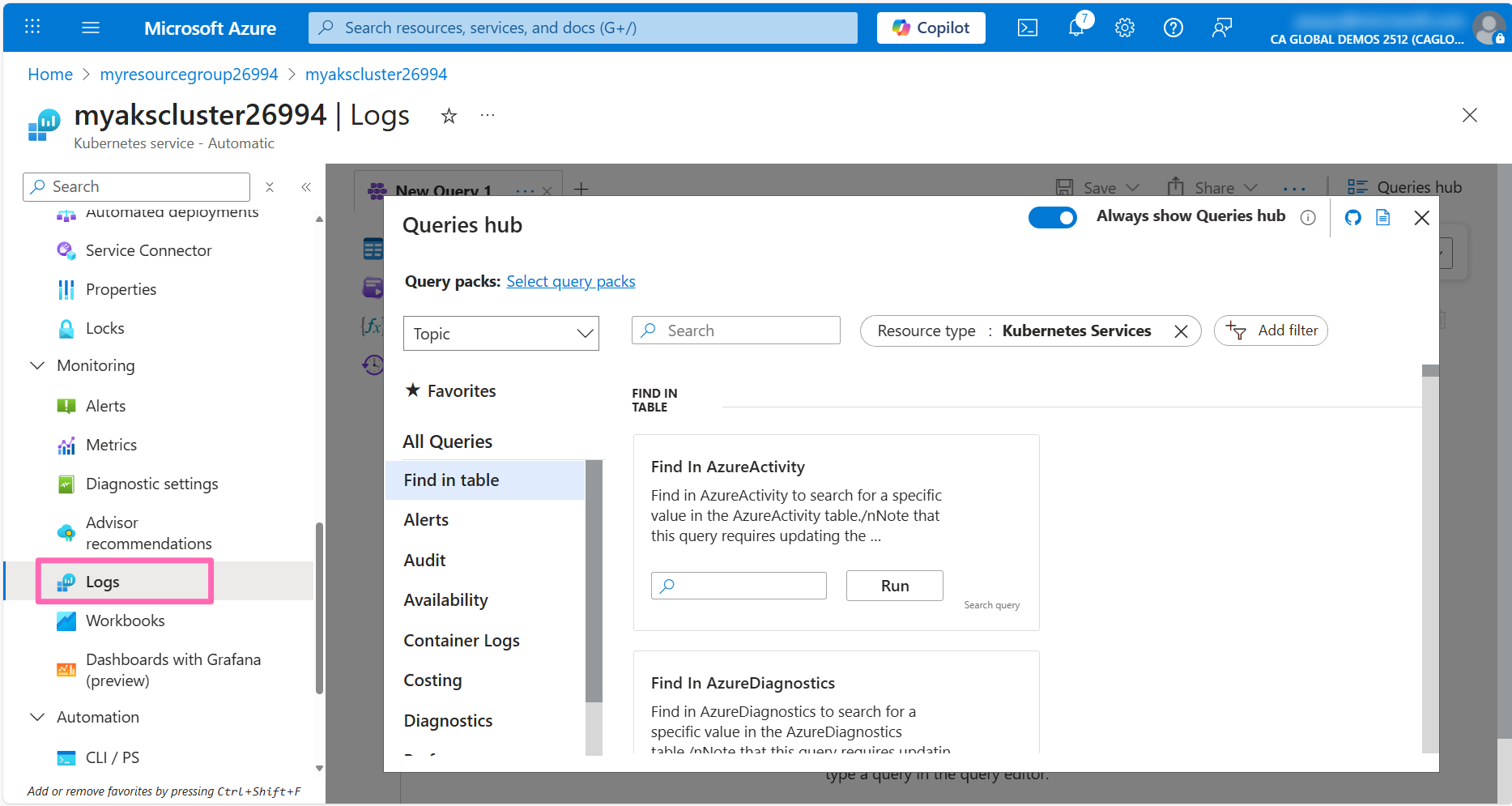This screenshot has height=806, width=1512.
Task: Toggle Always show Queries hub switch
Action: pos(1052,217)
